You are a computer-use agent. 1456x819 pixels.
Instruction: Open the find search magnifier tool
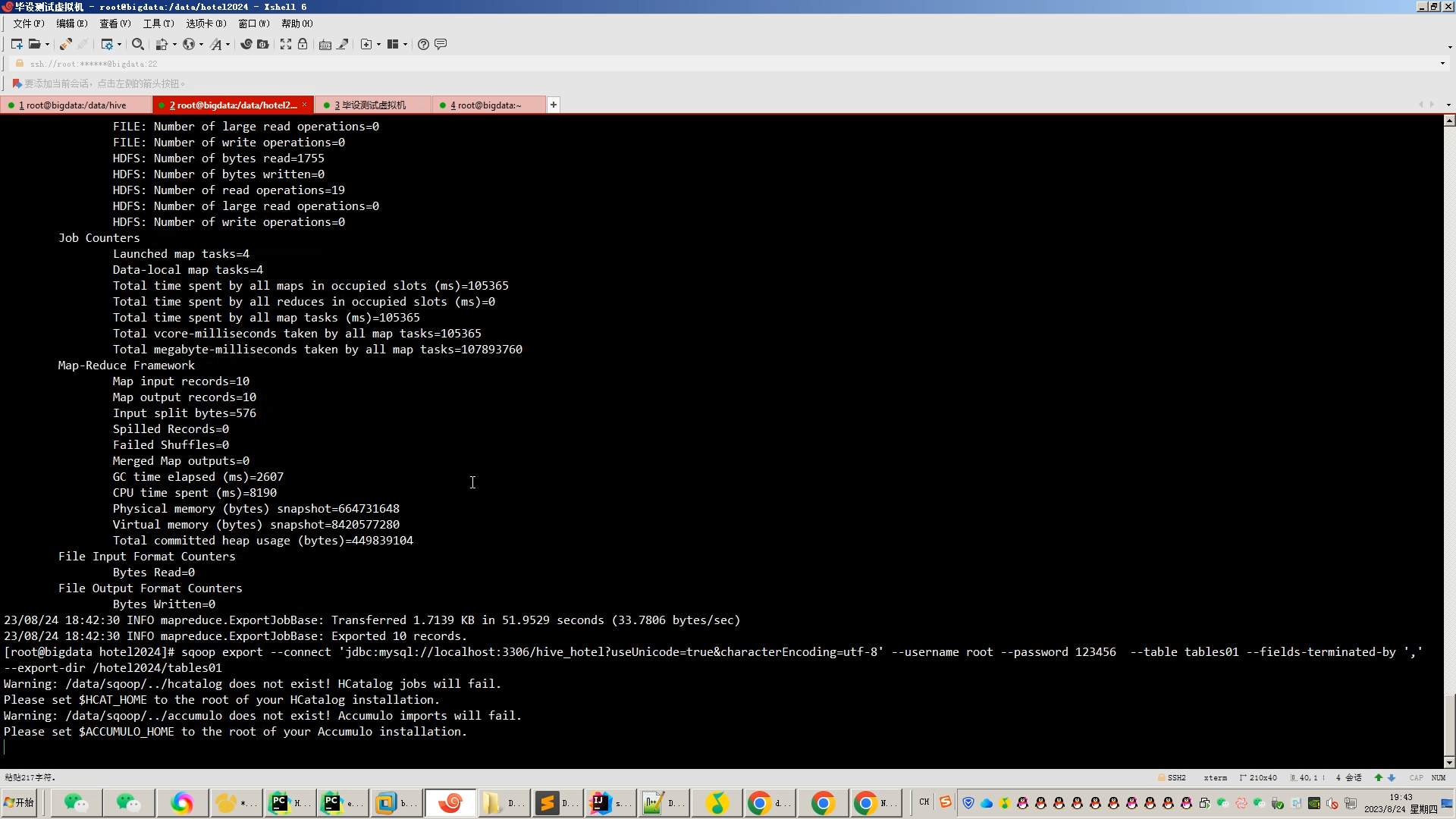click(138, 44)
